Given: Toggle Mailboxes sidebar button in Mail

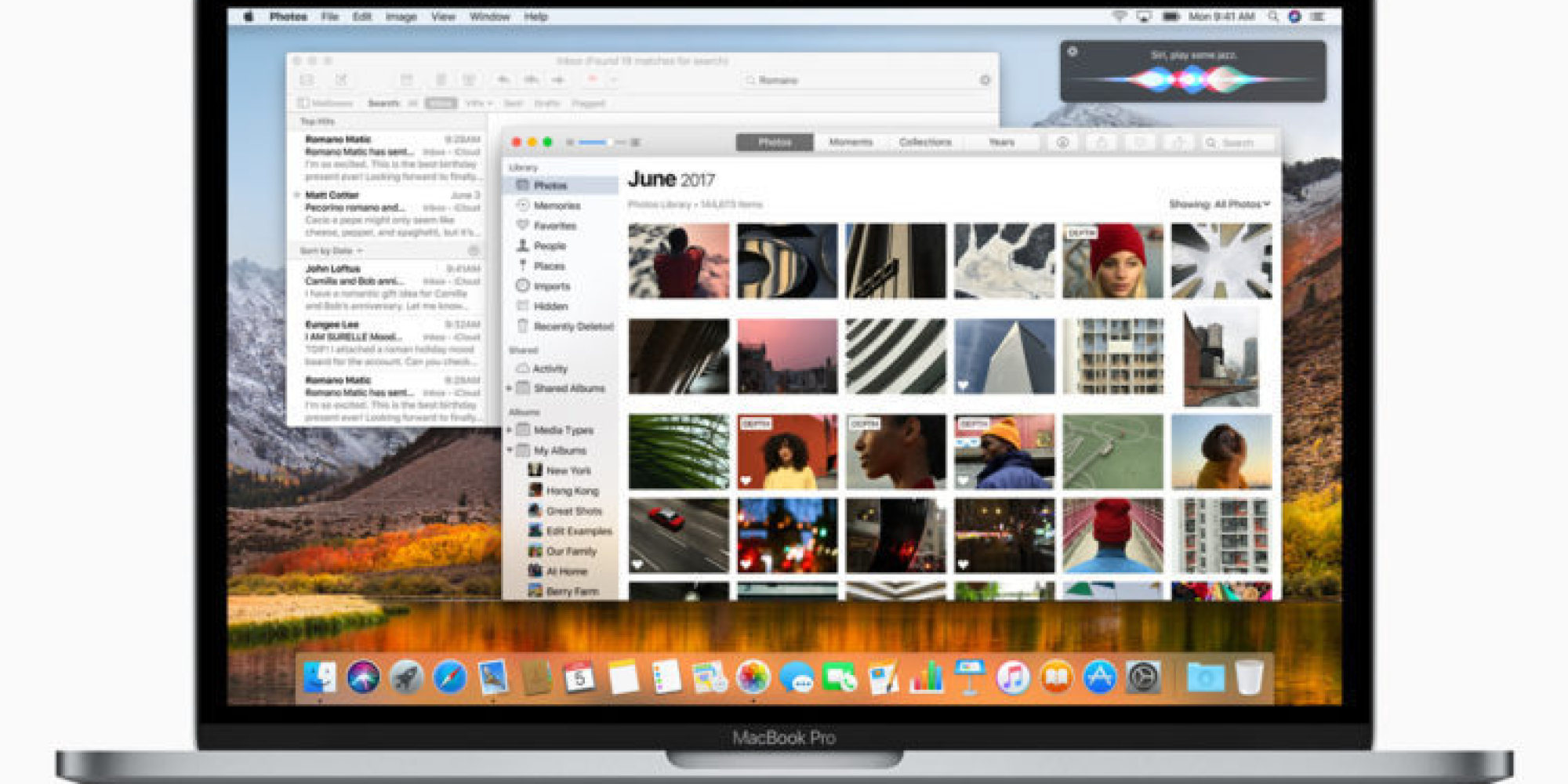Looking at the screenshot, I should pos(325,103).
